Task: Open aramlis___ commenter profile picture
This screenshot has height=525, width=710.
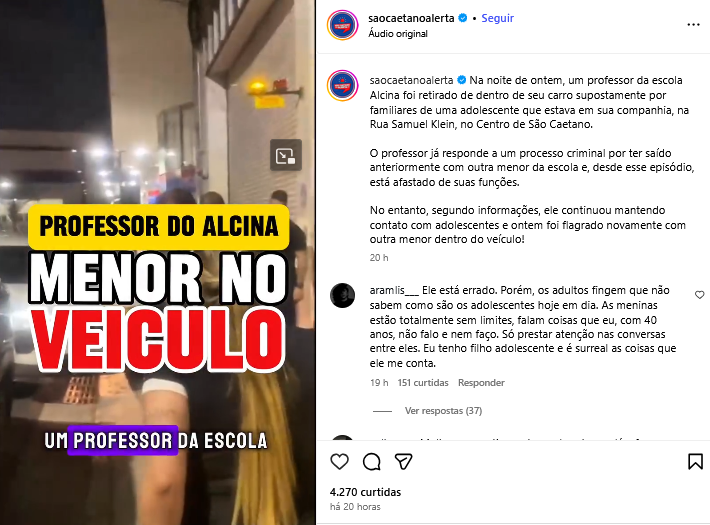Action: pos(342,295)
